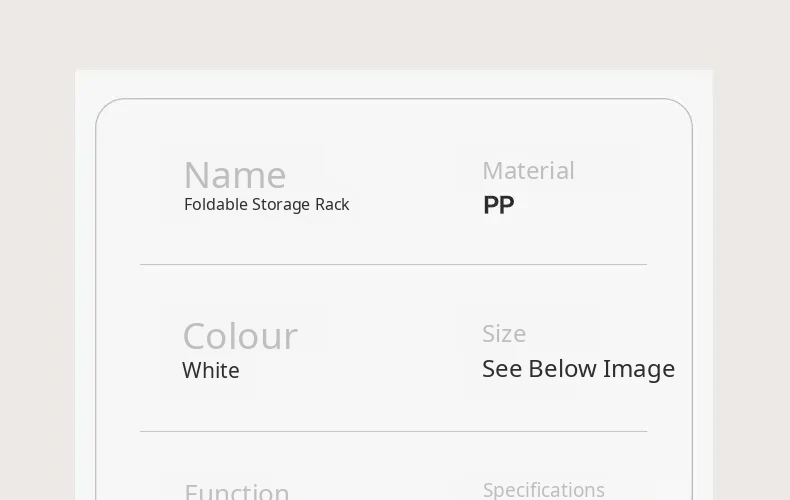This screenshot has width=790, height=500.
Task: Click the word "Below" in the size value
Action: pyautogui.click(x=562, y=369)
